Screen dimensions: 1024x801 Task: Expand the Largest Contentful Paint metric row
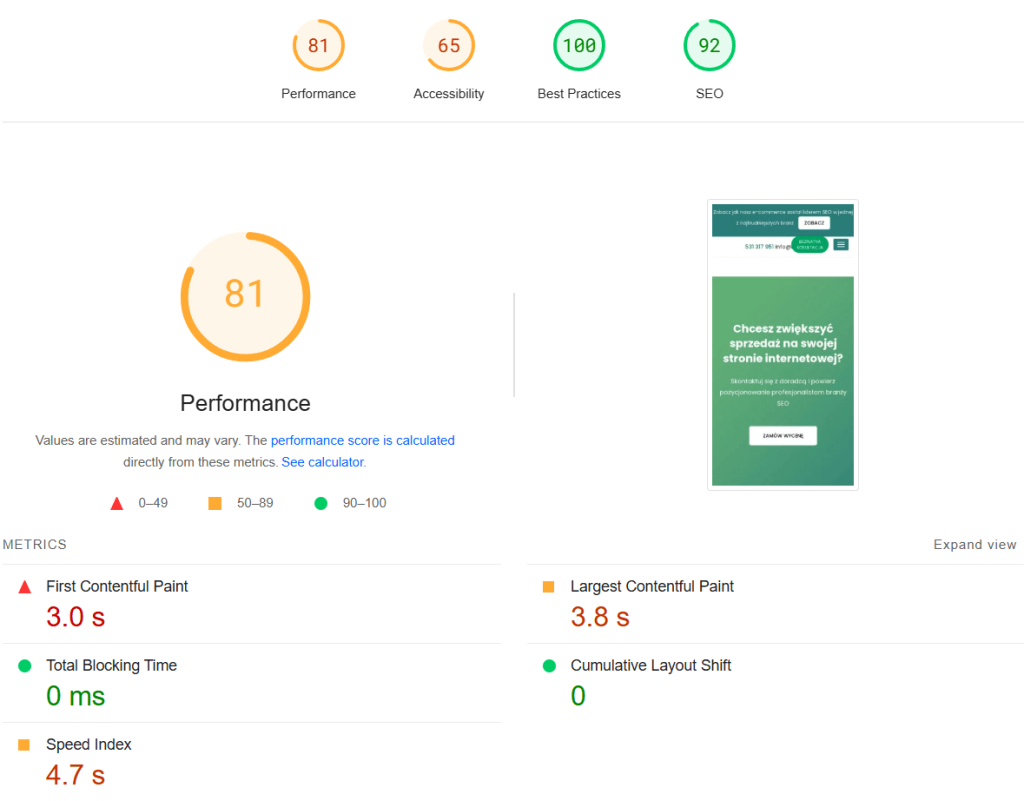652,587
